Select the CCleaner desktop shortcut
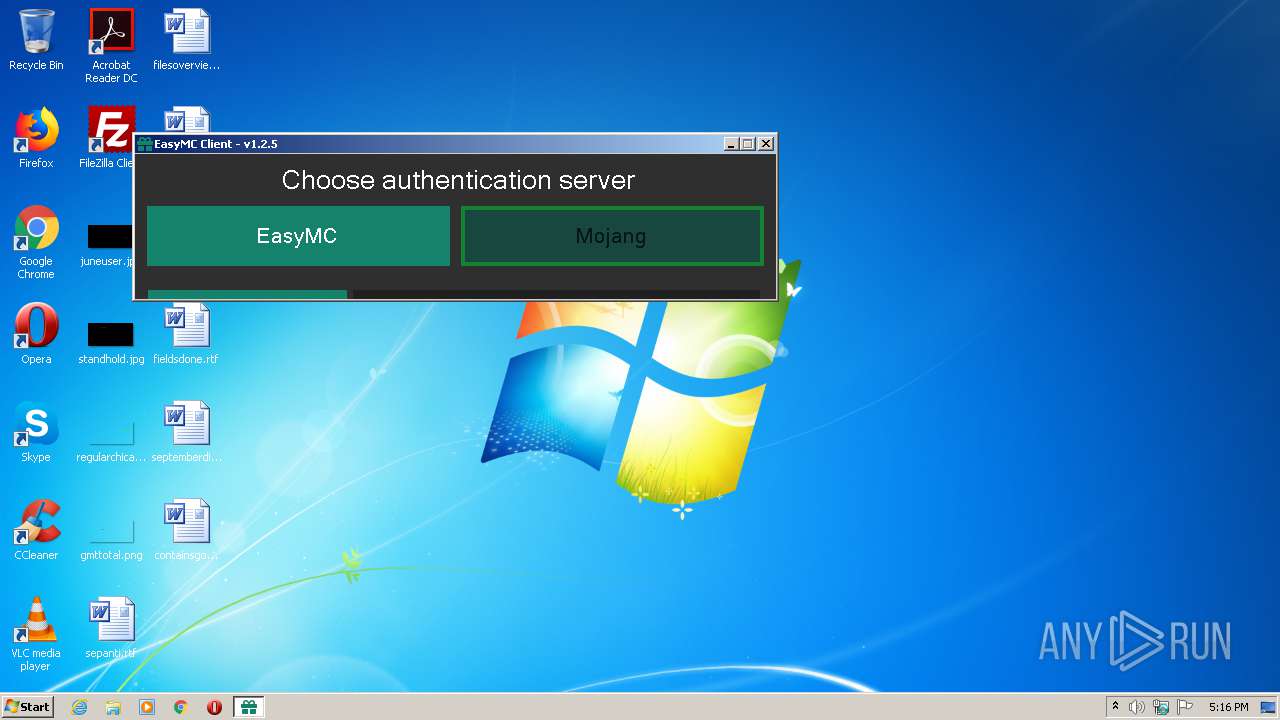1280x720 pixels. (36, 530)
